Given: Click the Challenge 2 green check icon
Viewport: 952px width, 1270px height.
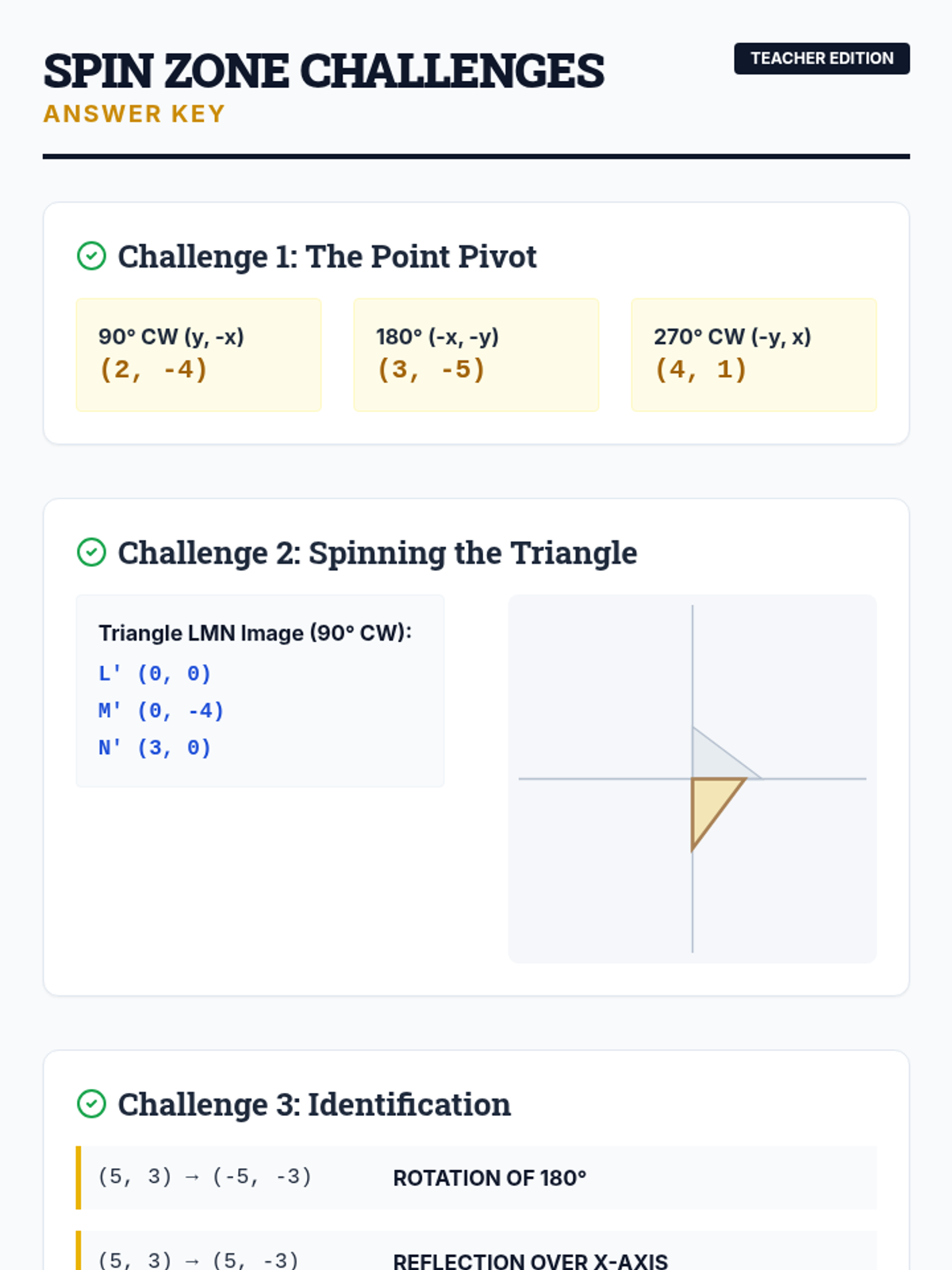Looking at the screenshot, I should (x=91, y=552).
